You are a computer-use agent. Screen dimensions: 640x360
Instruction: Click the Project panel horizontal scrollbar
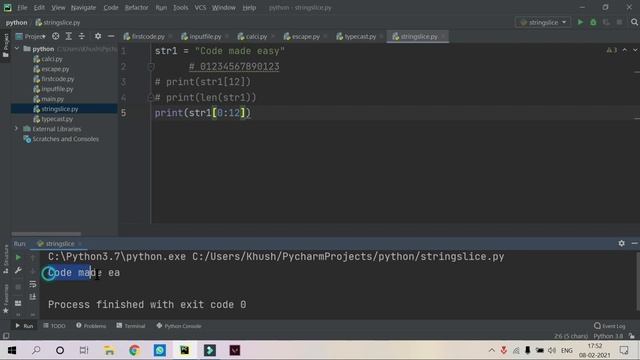(x=46, y=234)
